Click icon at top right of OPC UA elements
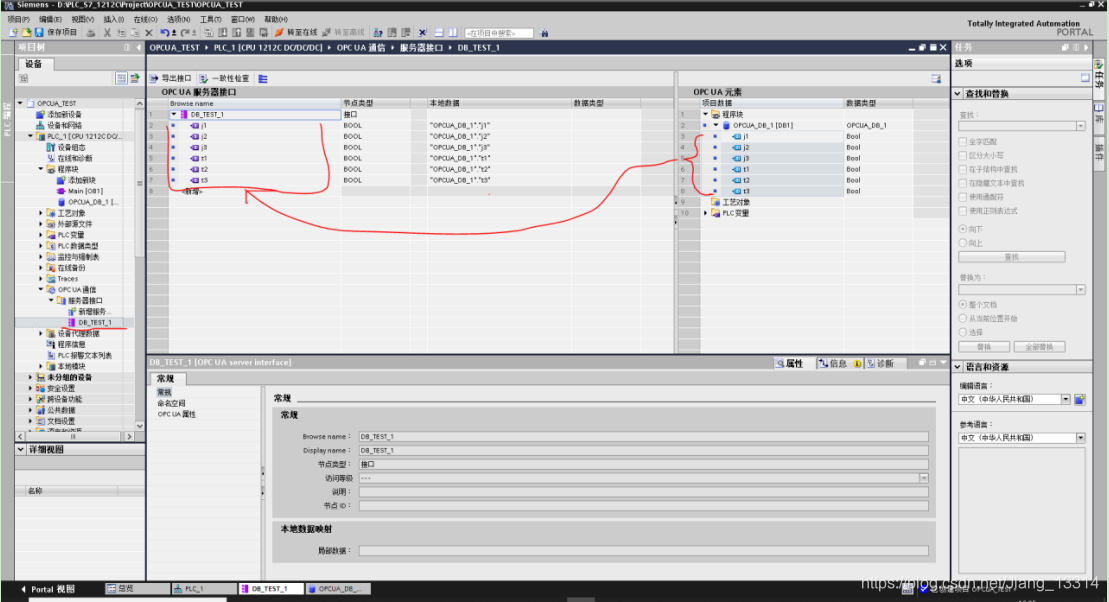Image resolution: width=1109 pixels, height=602 pixels. (936, 79)
